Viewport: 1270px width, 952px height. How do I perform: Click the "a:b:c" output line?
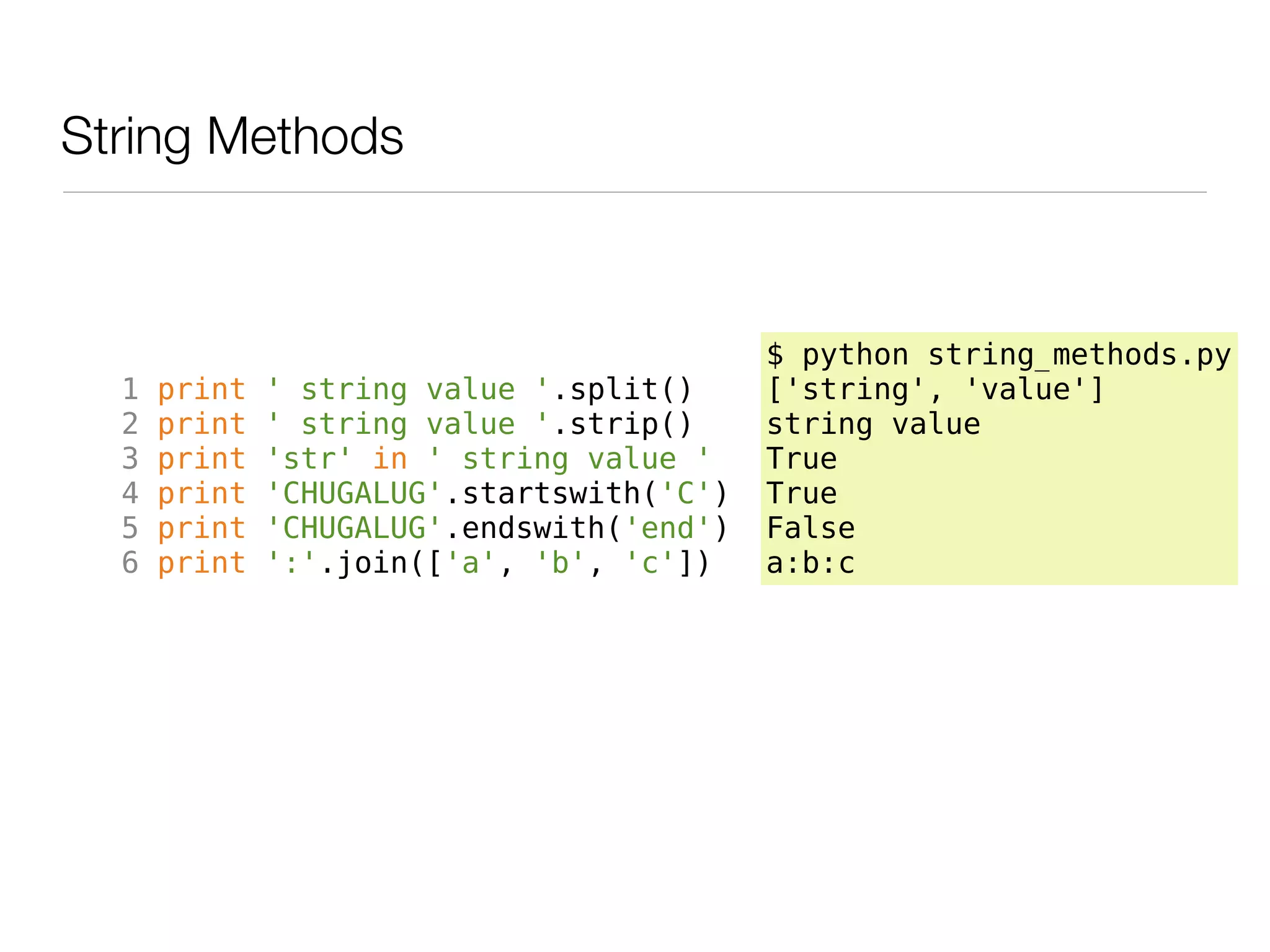810,563
